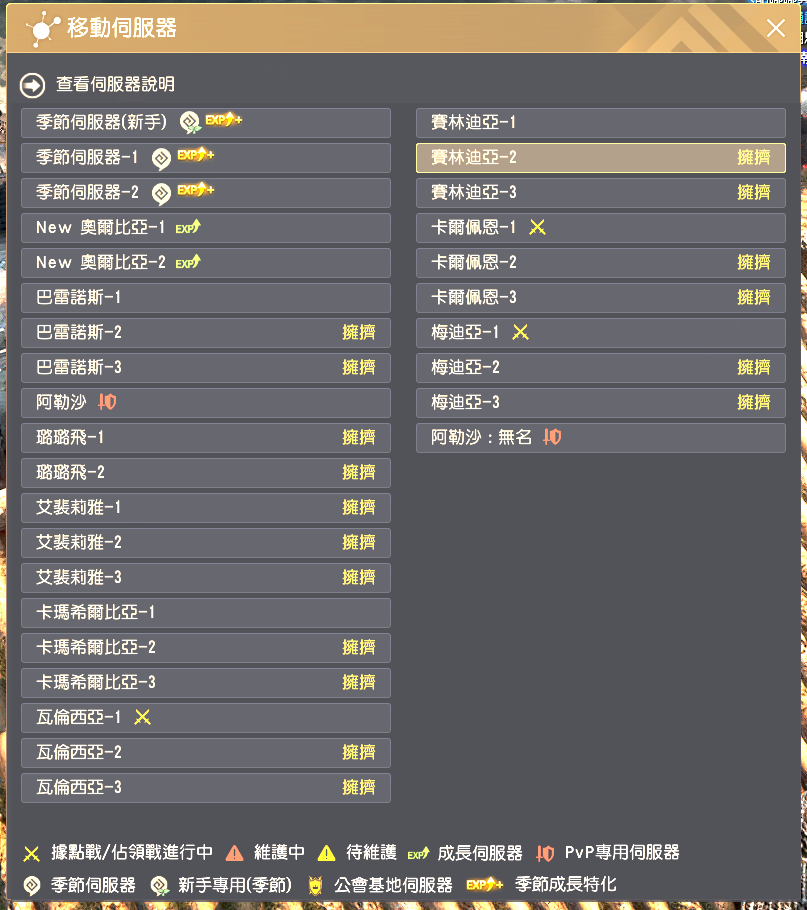Select the 瓦倫西亞-2 server
This screenshot has width=807, height=910.
(206, 753)
